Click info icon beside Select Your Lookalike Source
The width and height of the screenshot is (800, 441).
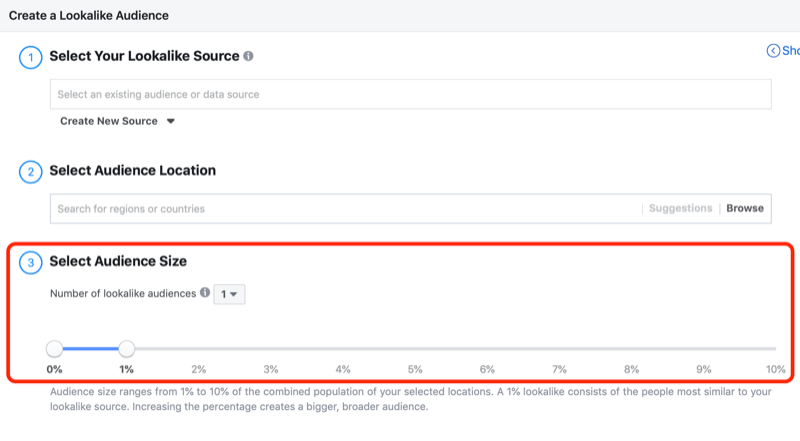click(x=248, y=57)
